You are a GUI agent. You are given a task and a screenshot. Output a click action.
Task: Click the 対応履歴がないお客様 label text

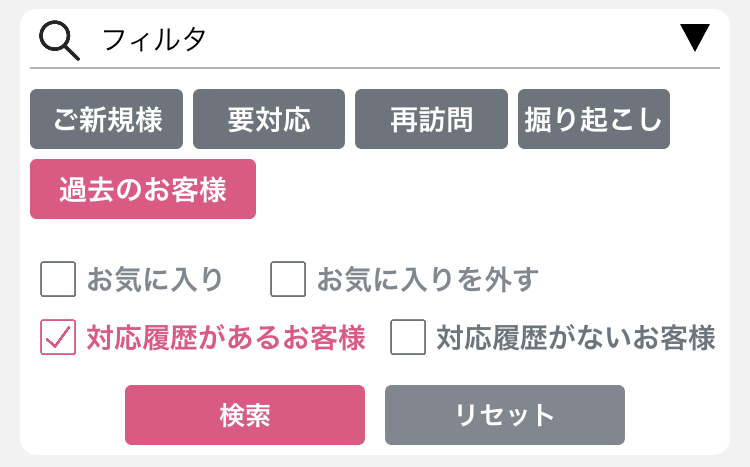[576, 337]
